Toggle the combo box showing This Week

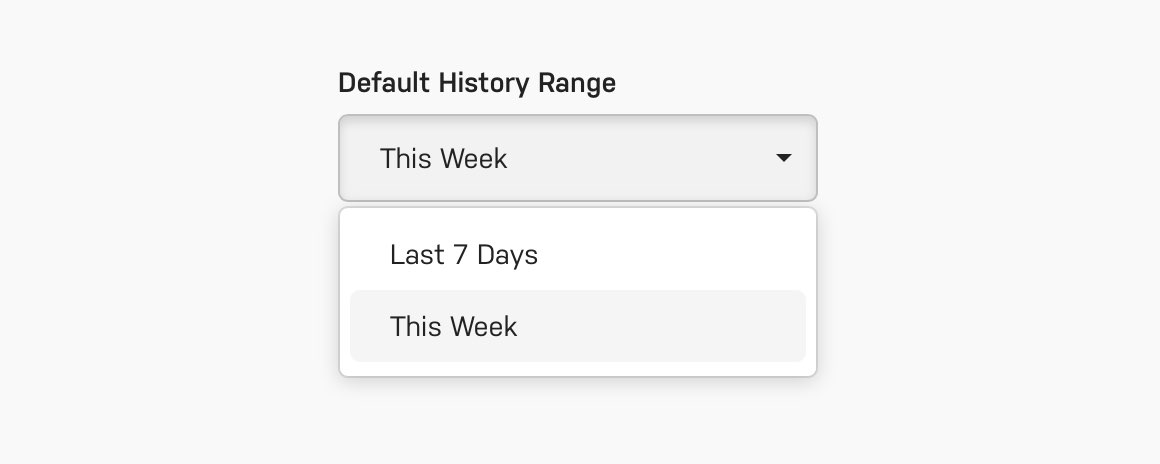(x=578, y=158)
